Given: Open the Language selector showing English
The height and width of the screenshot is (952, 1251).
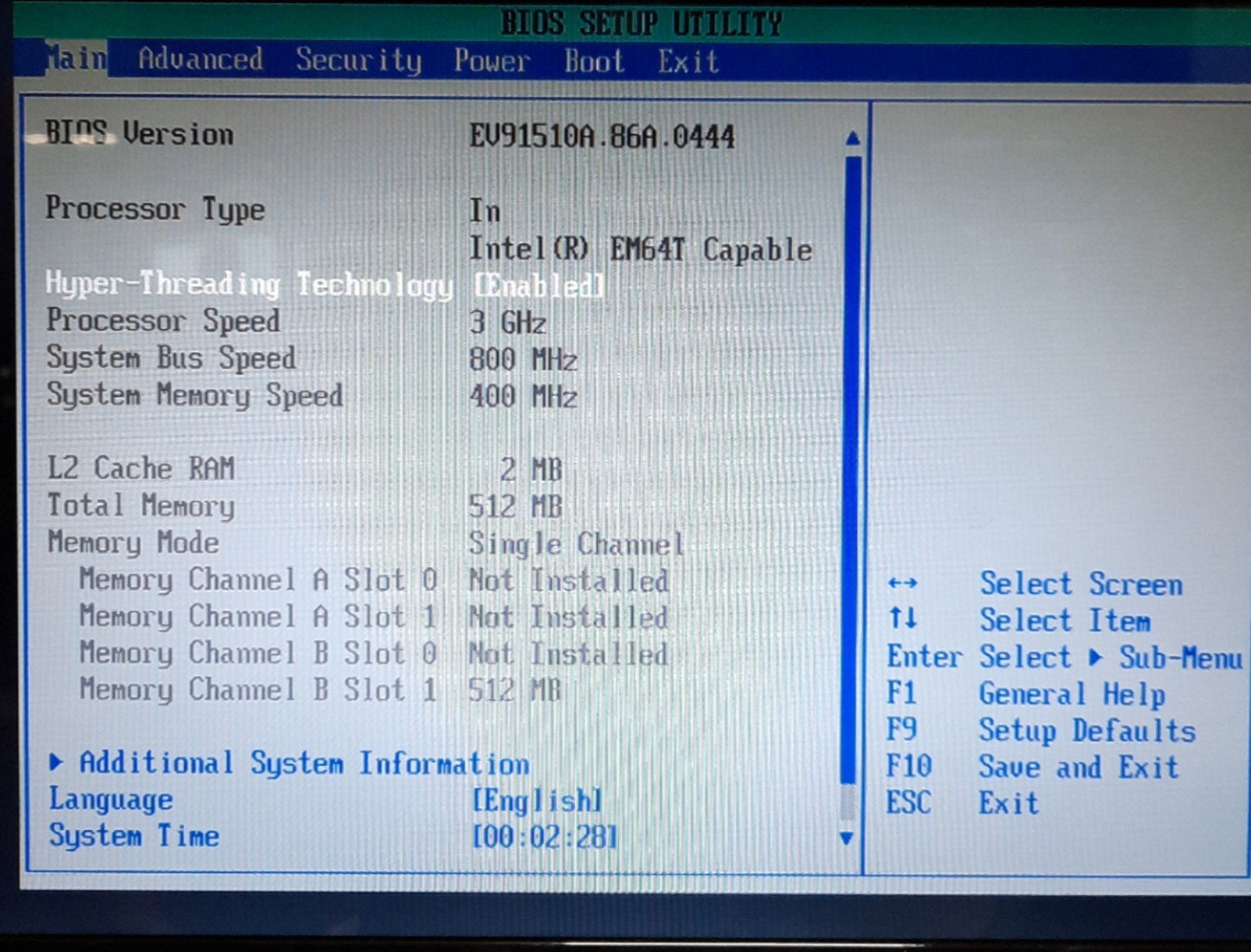Looking at the screenshot, I should coord(535,800).
